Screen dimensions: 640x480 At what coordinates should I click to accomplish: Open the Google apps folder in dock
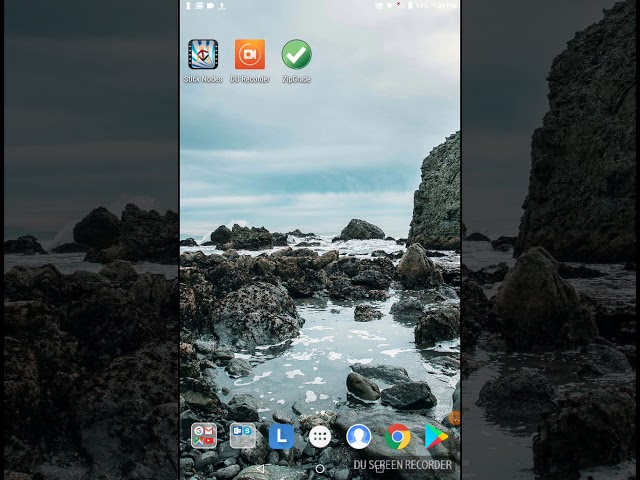pyautogui.click(x=204, y=436)
